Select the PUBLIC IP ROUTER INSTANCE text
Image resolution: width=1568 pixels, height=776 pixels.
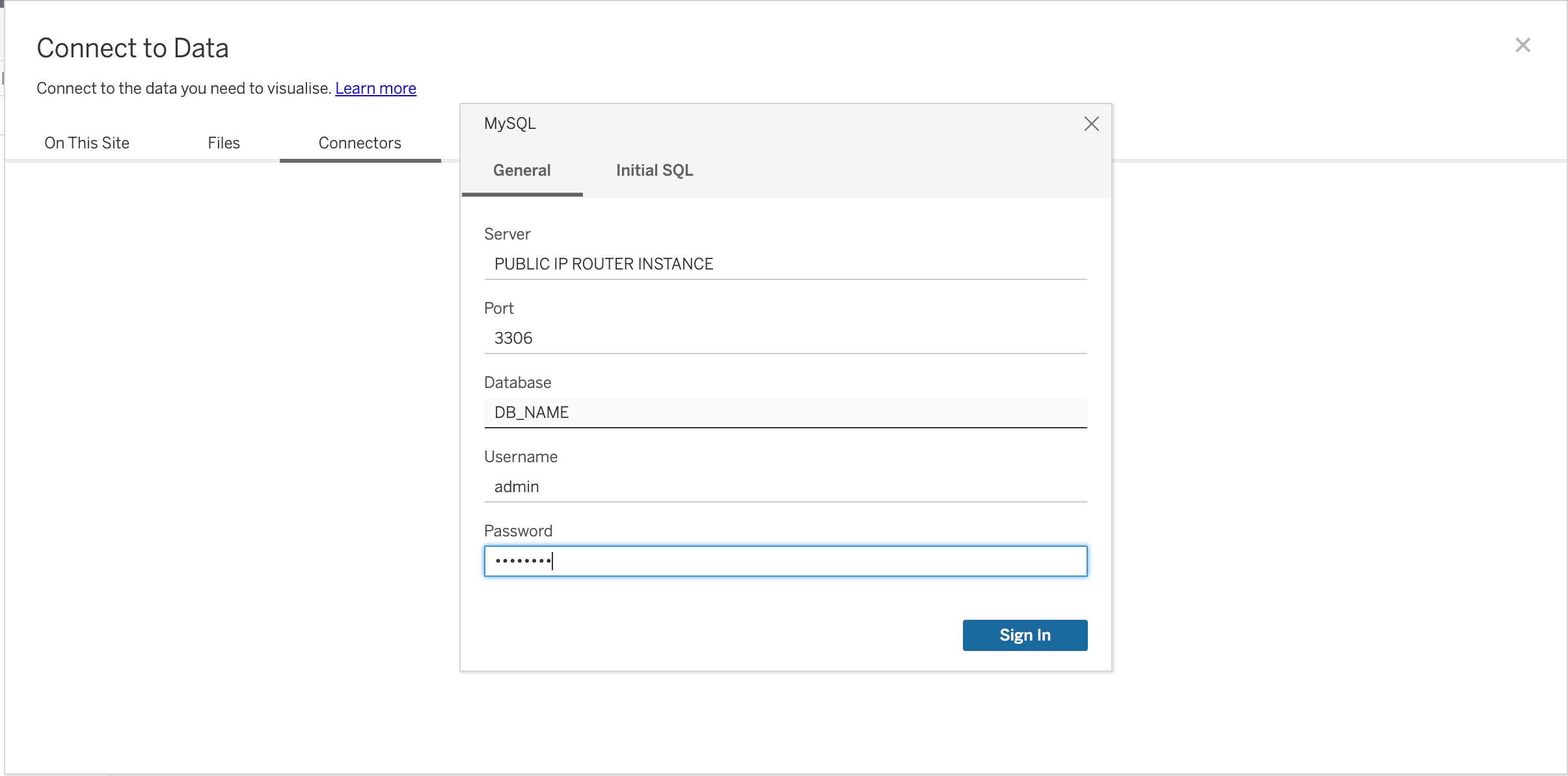click(604, 264)
